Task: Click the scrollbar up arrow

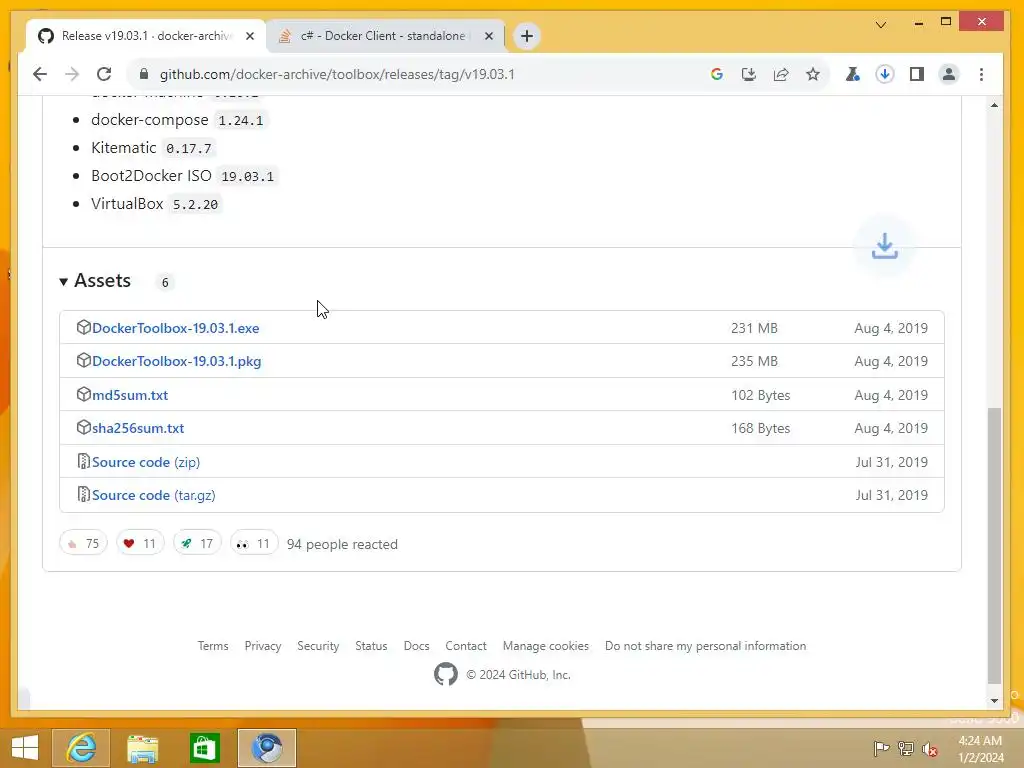Action: tap(994, 105)
